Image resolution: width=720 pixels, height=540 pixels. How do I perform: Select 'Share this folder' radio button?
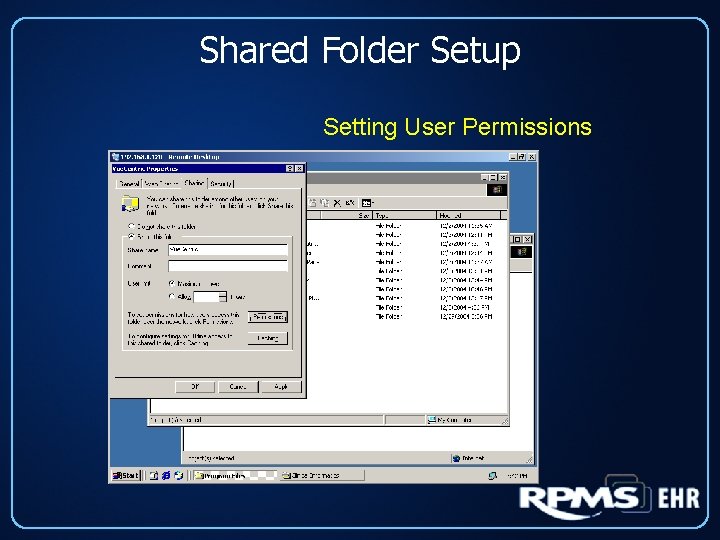pyautogui.click(x=131, y=236)
